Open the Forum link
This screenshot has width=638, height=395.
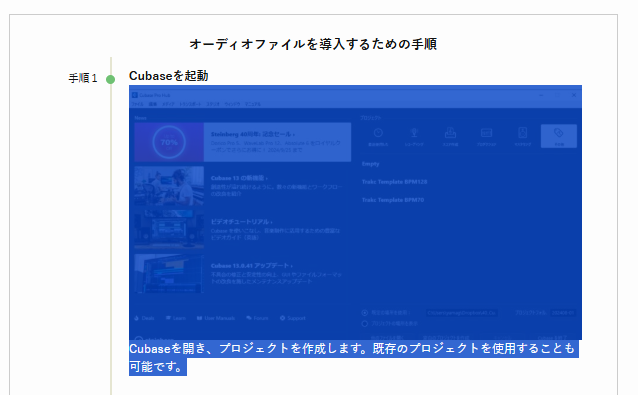point(257,318)
